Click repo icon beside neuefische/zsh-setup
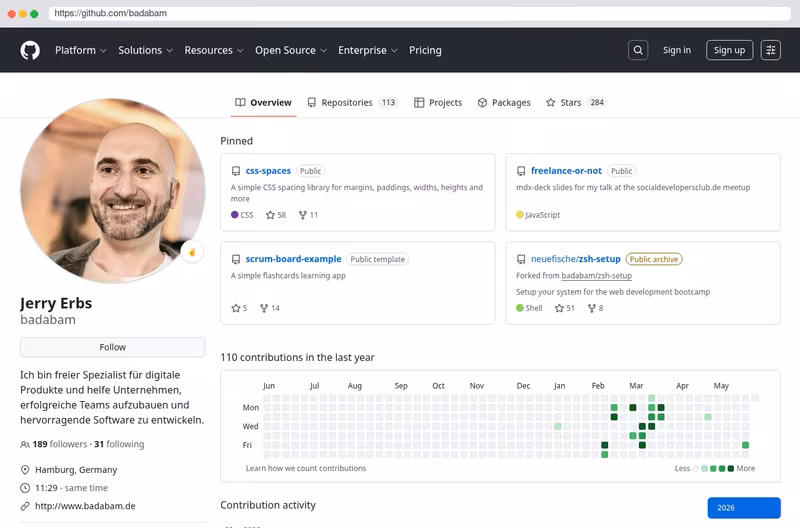 pos(521,259)
